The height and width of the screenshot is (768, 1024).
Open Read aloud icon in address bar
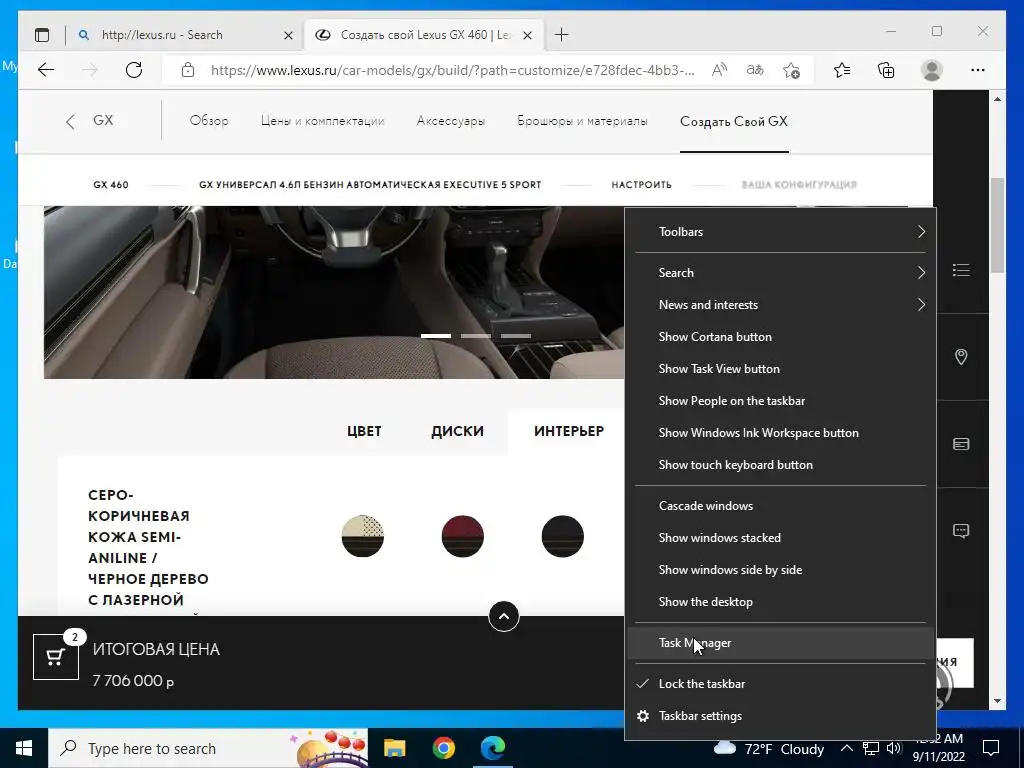[x=719, y=70]
